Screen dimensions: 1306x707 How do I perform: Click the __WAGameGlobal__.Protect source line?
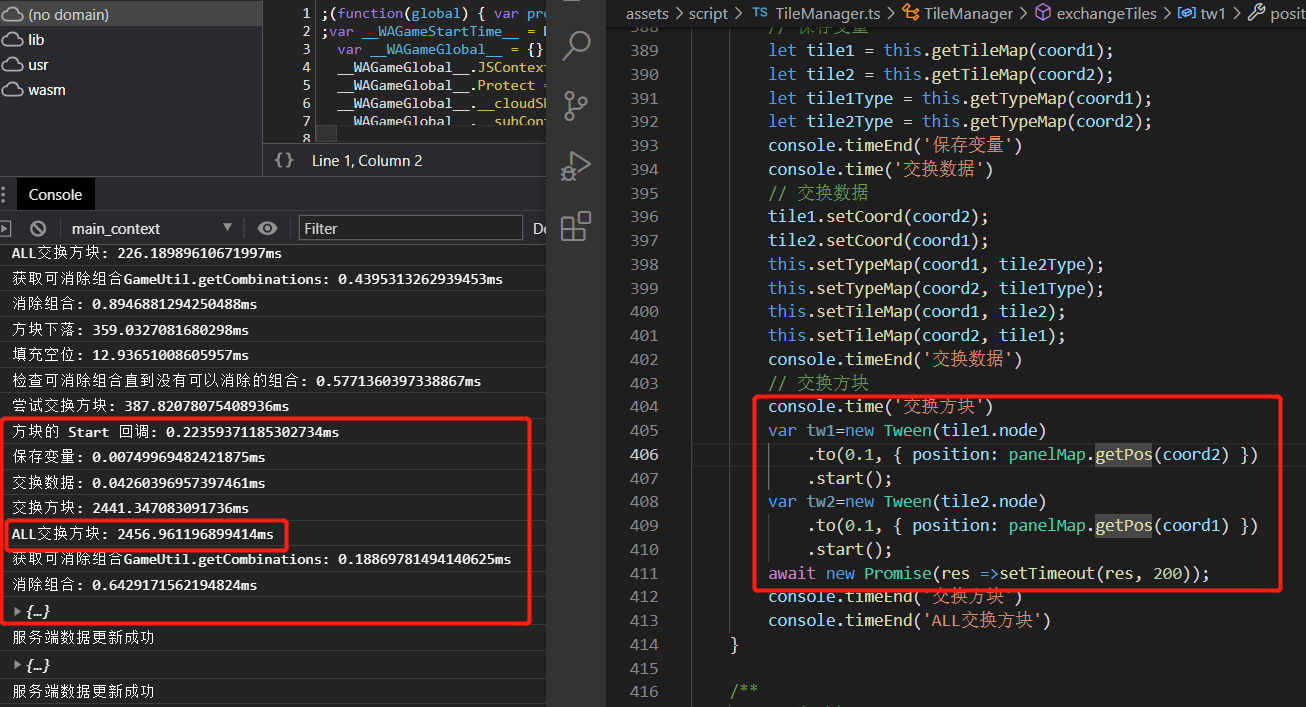[441, 85]
